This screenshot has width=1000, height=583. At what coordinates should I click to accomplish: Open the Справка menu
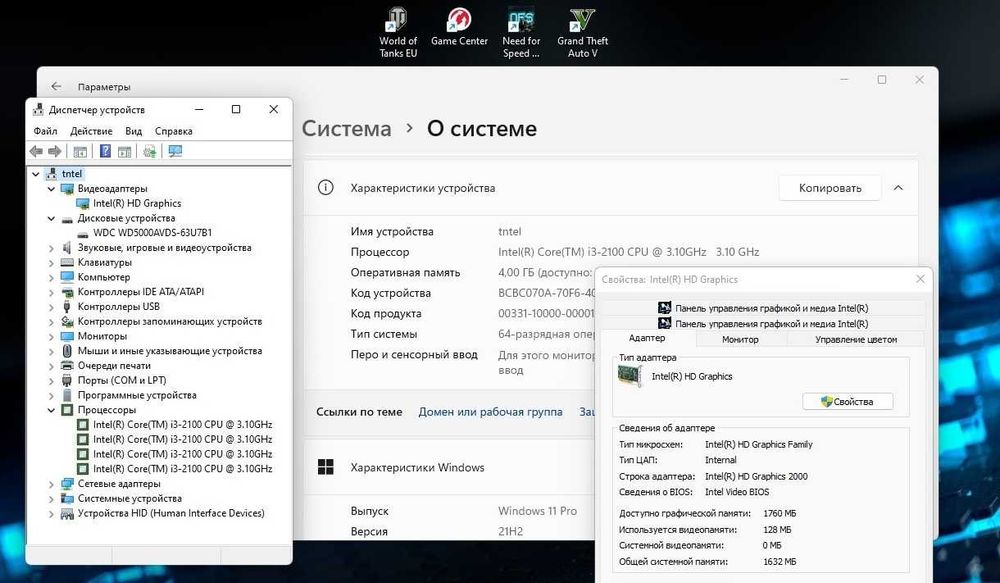tap(173, 131)
